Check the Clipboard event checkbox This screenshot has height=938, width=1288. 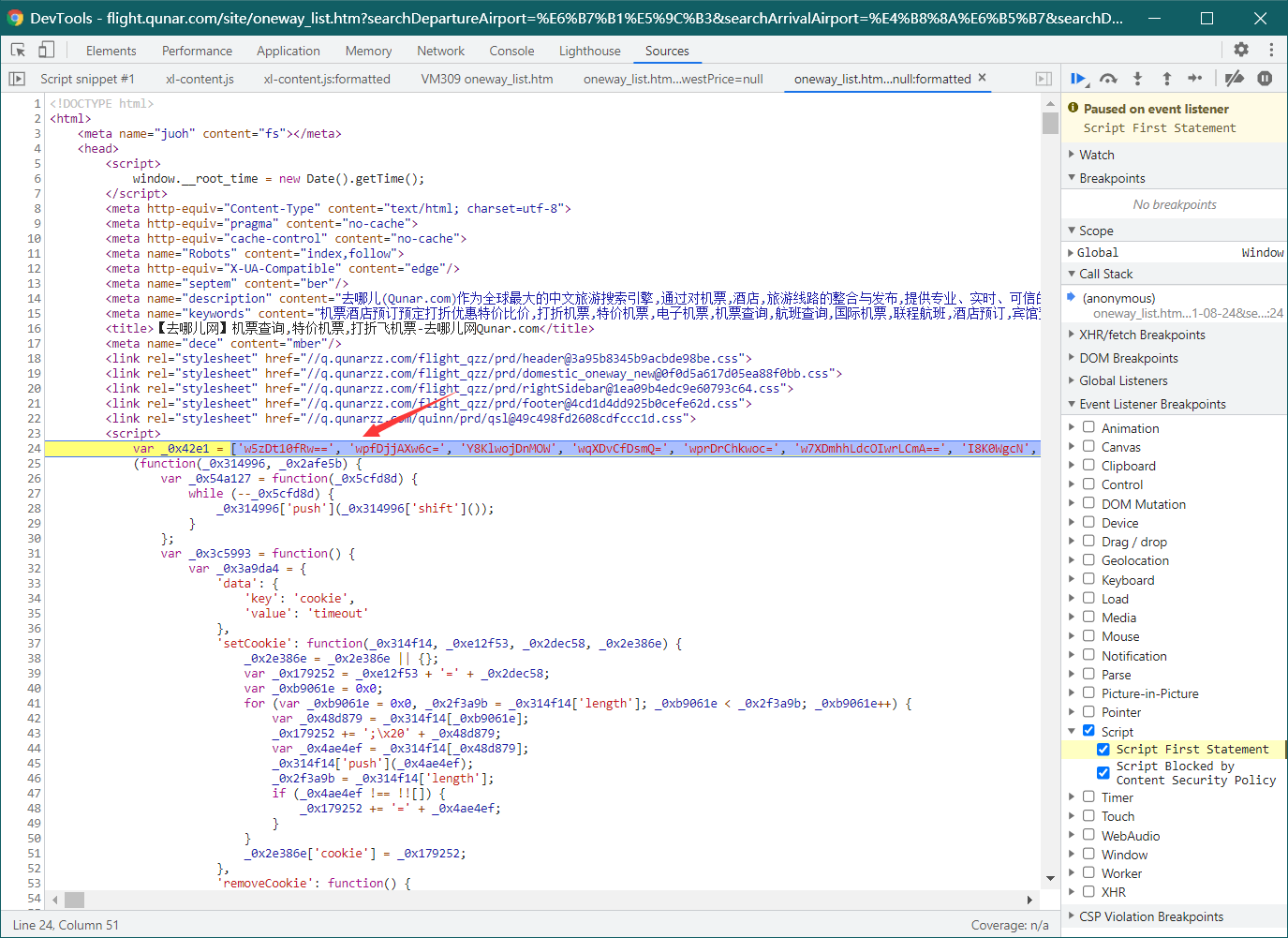coord(1088,465)
